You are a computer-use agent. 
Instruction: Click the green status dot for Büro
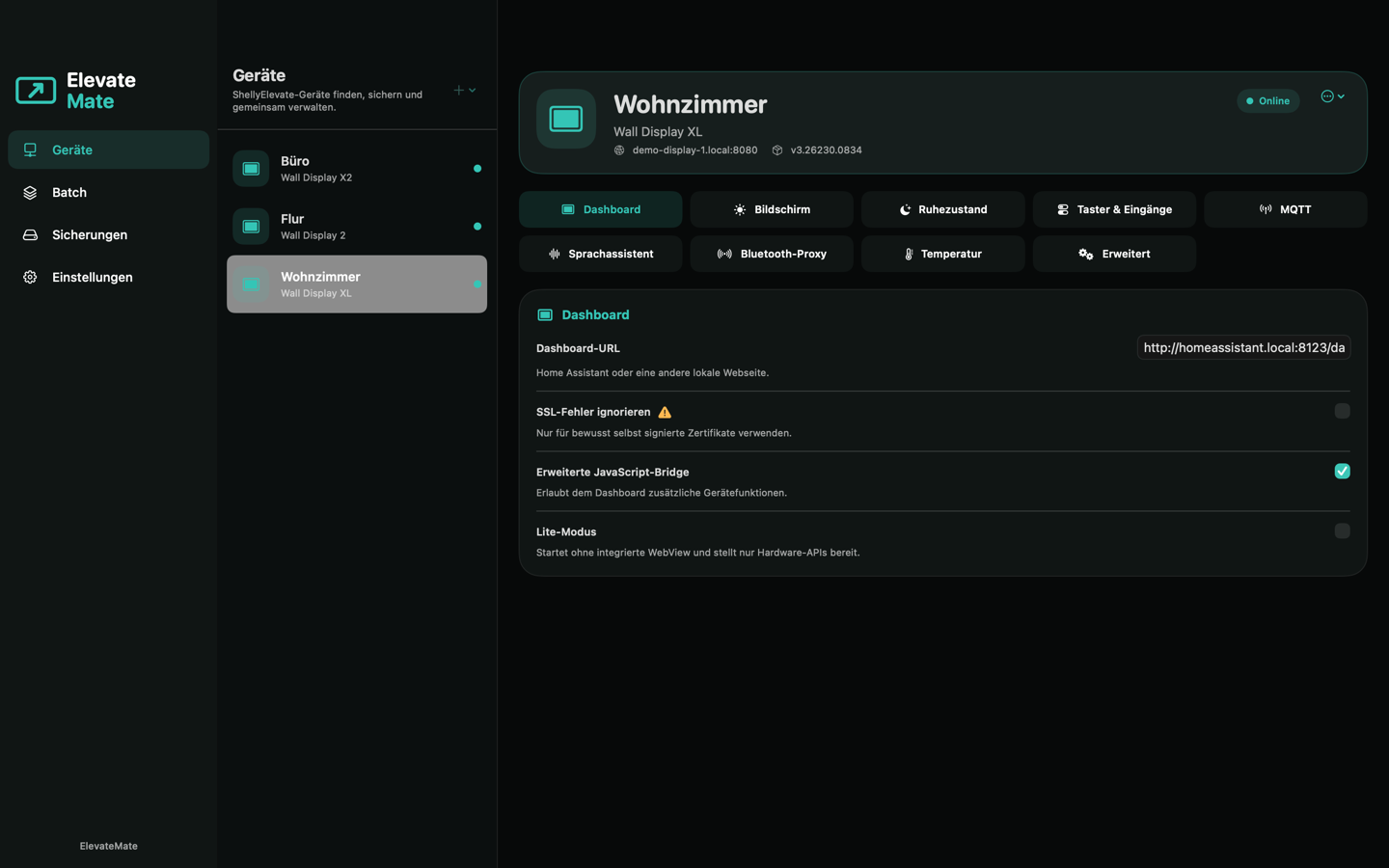tap(477, 169)
